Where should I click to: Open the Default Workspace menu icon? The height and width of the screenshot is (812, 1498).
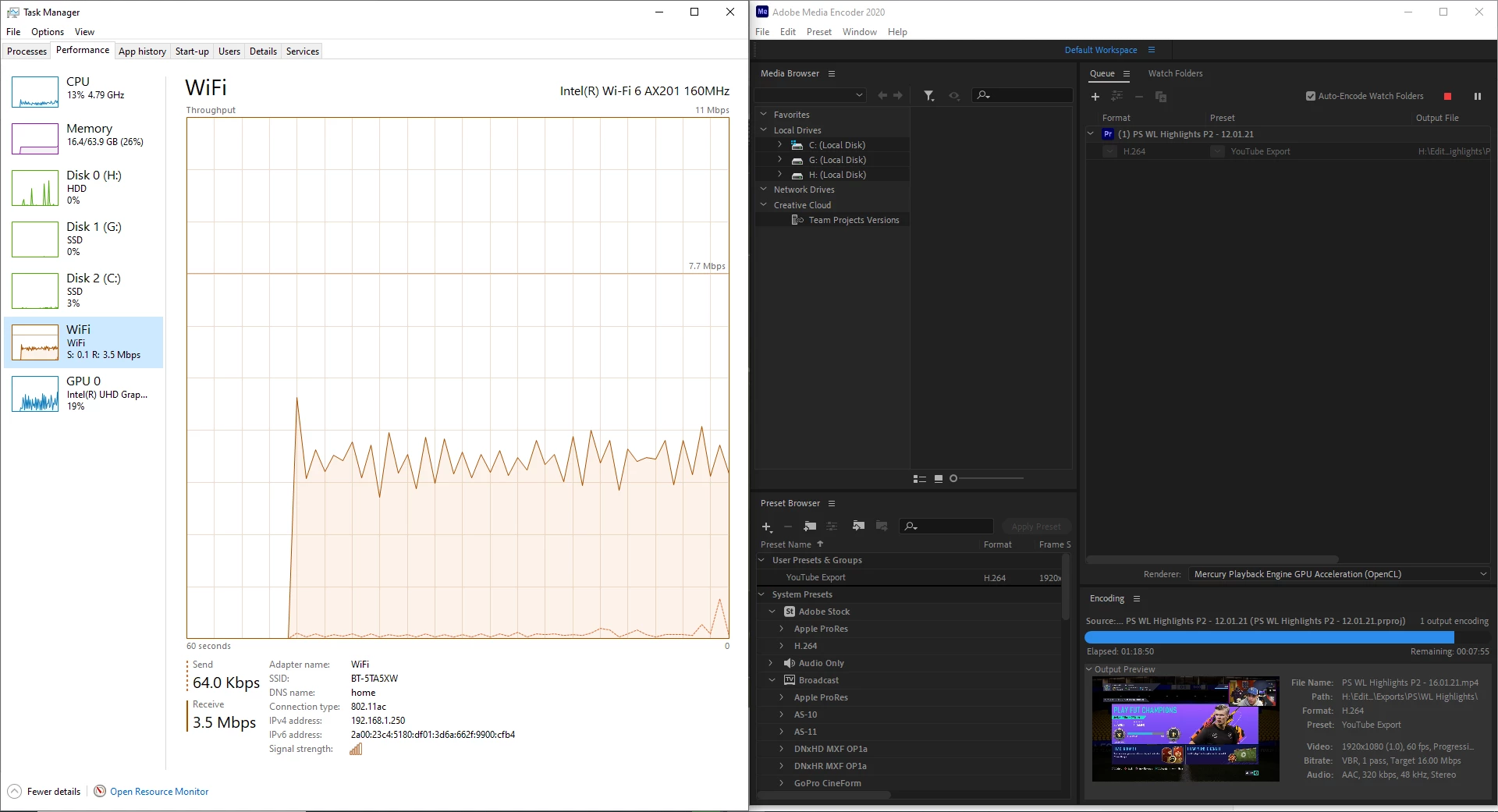click(x=1152, y=50)
